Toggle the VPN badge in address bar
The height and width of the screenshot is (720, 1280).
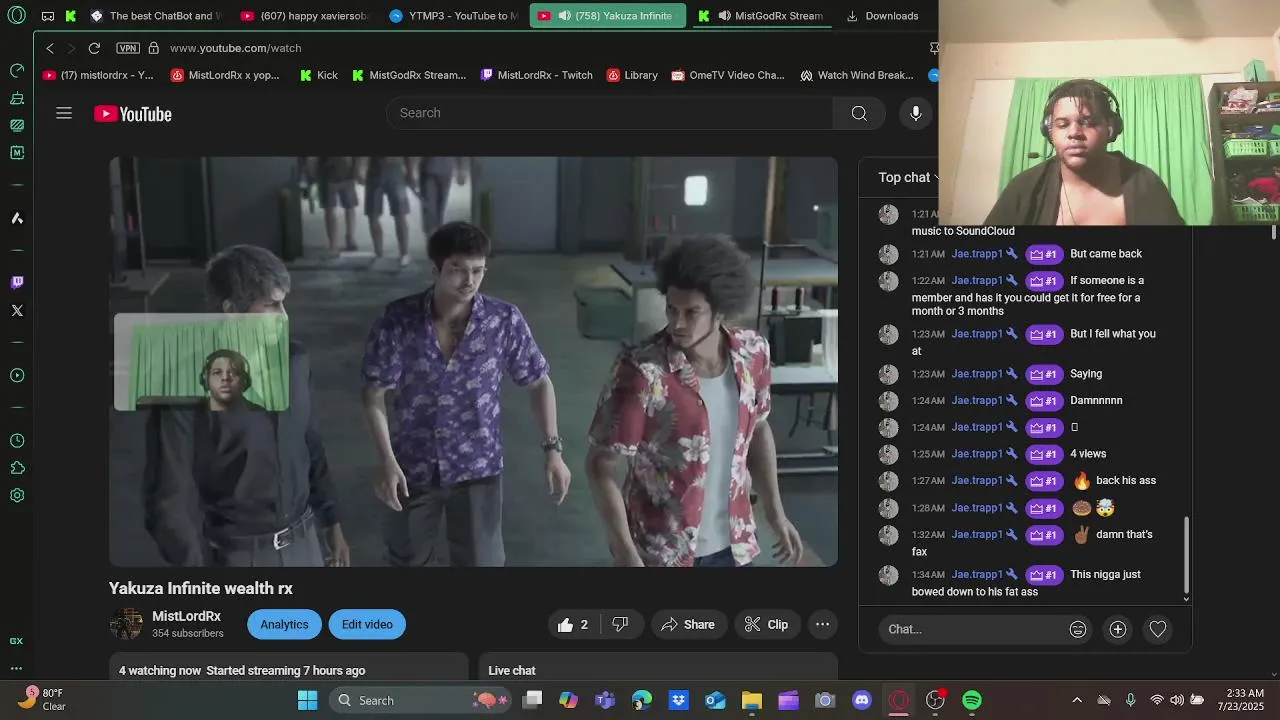tap(128, 48)
